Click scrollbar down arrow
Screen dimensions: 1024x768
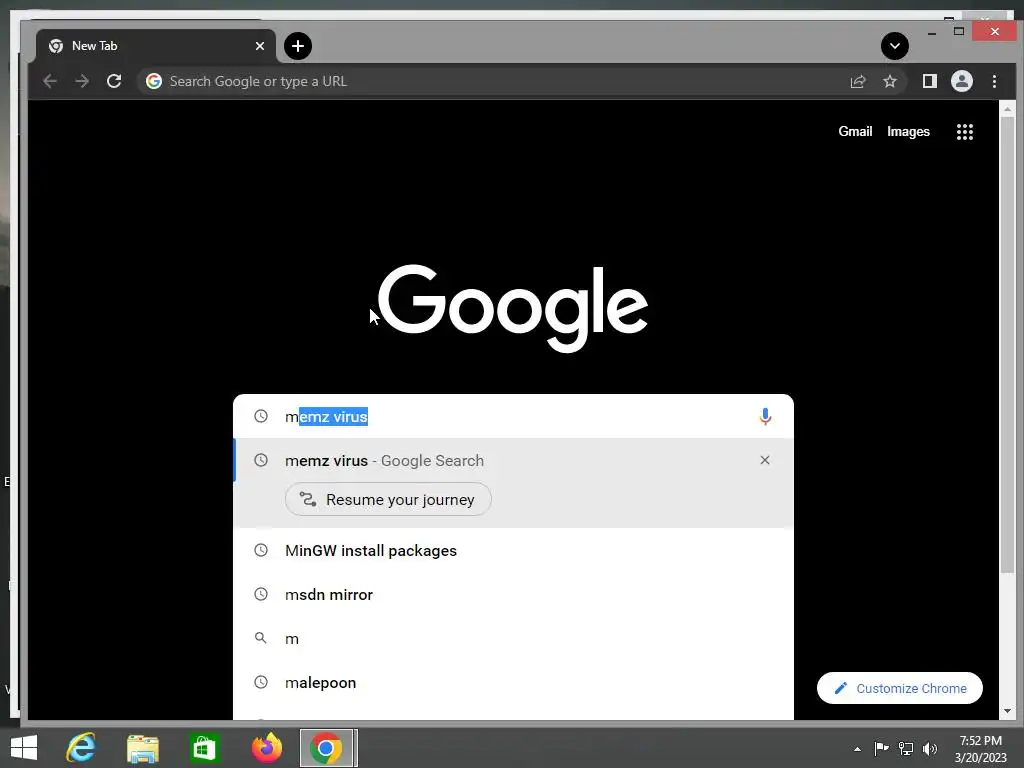(1006, 711)
